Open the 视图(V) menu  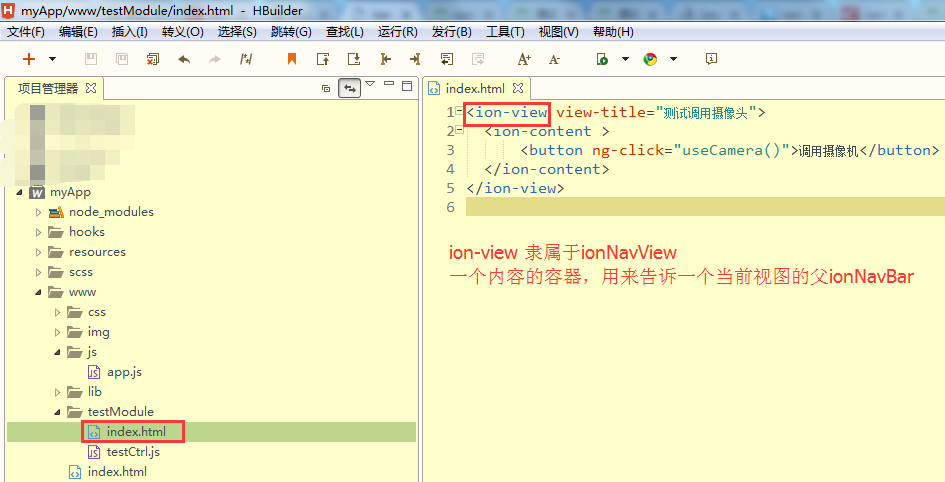click(x=559, y=32)
